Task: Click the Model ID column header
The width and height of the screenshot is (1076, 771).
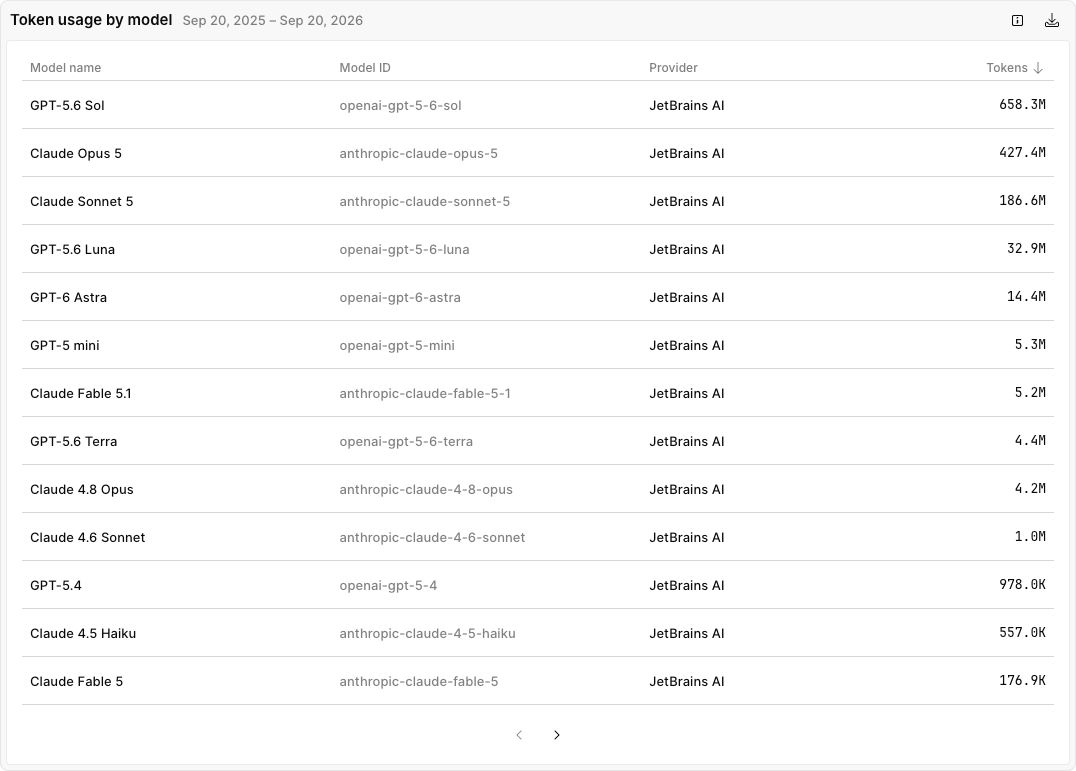Action: 365,68
